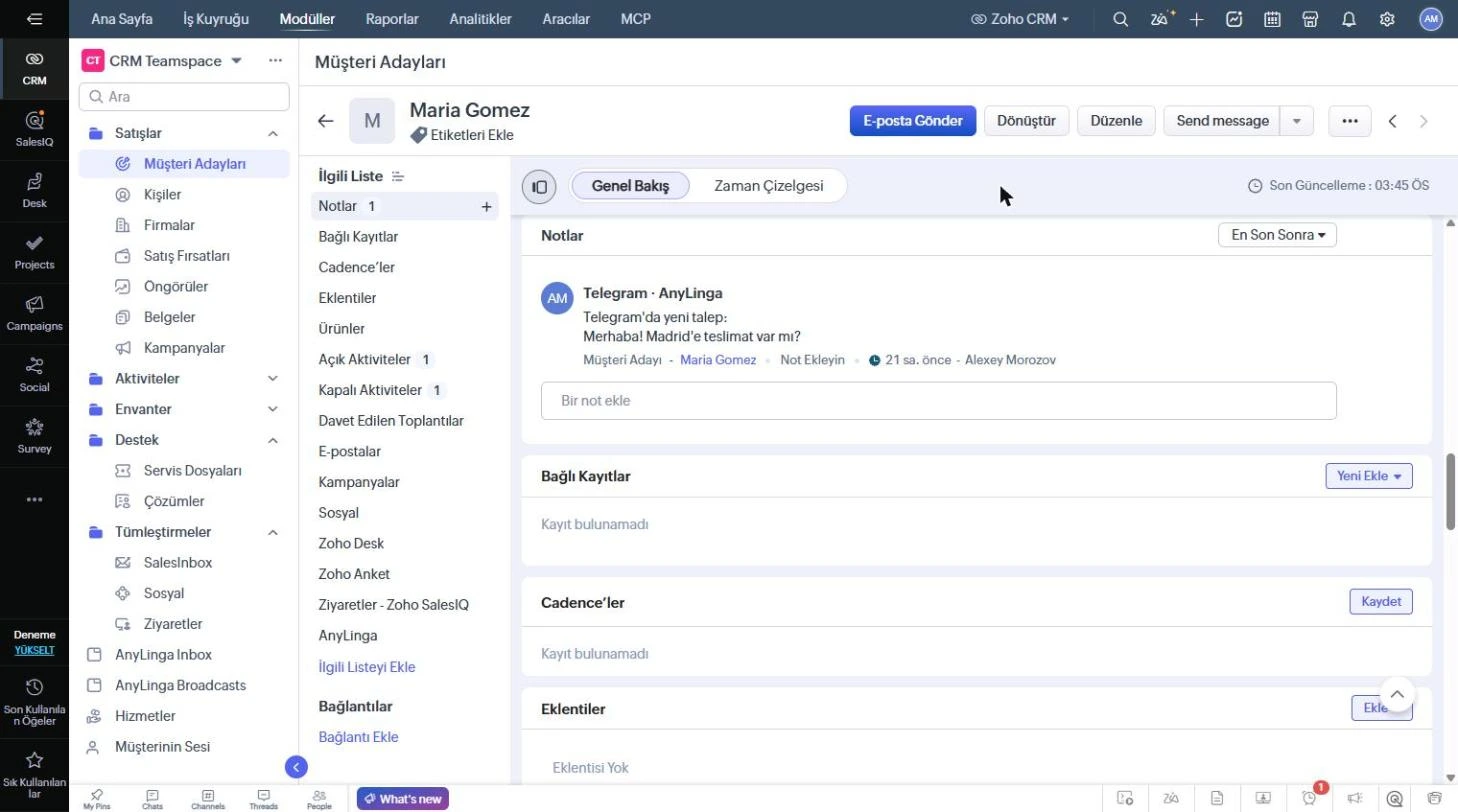Open the Yeni Ekle dropdown
Viewport: 1458px width, 812px height.
tap(1369, 476)
